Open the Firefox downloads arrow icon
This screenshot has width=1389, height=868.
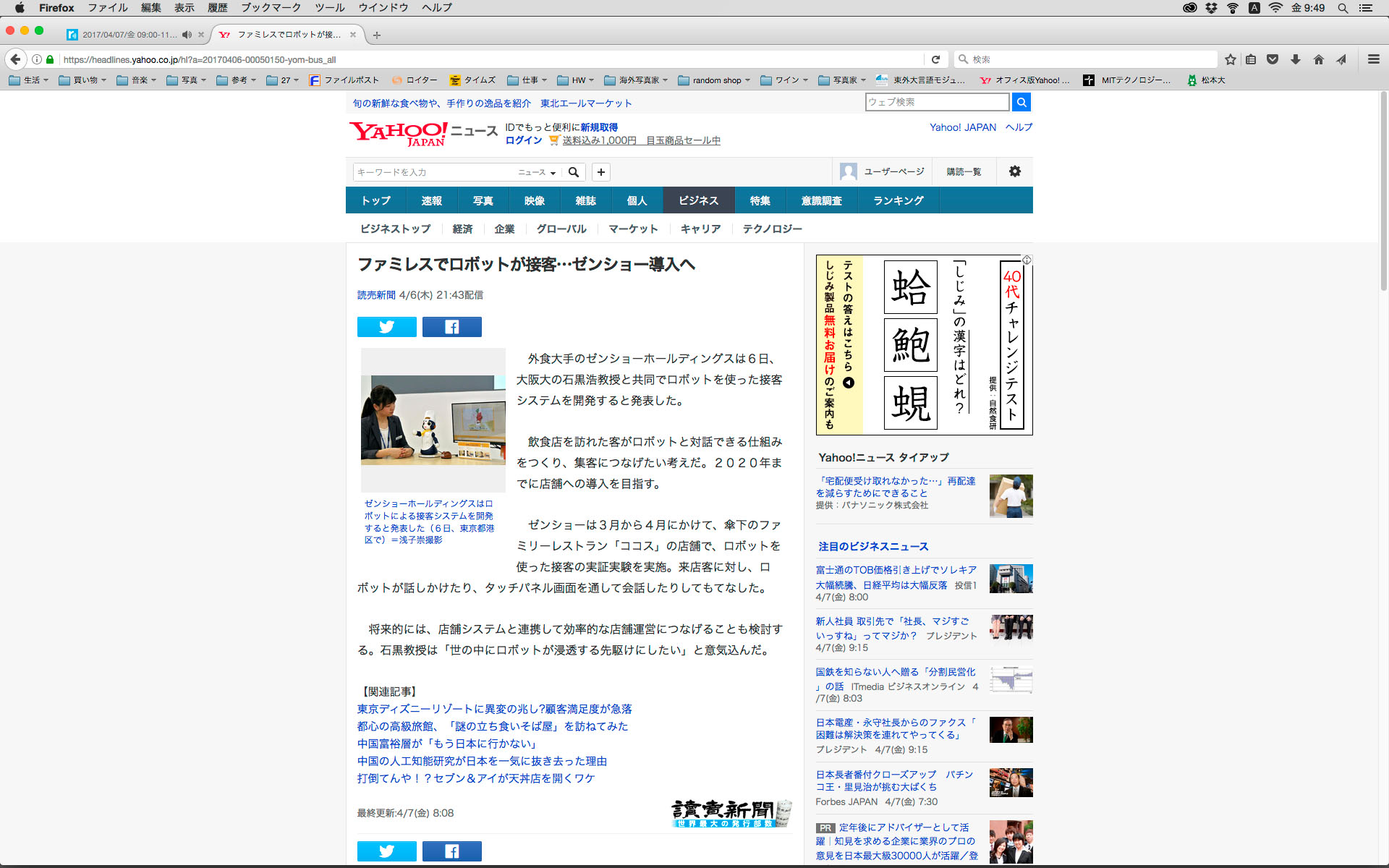[x=1295, y=59]
